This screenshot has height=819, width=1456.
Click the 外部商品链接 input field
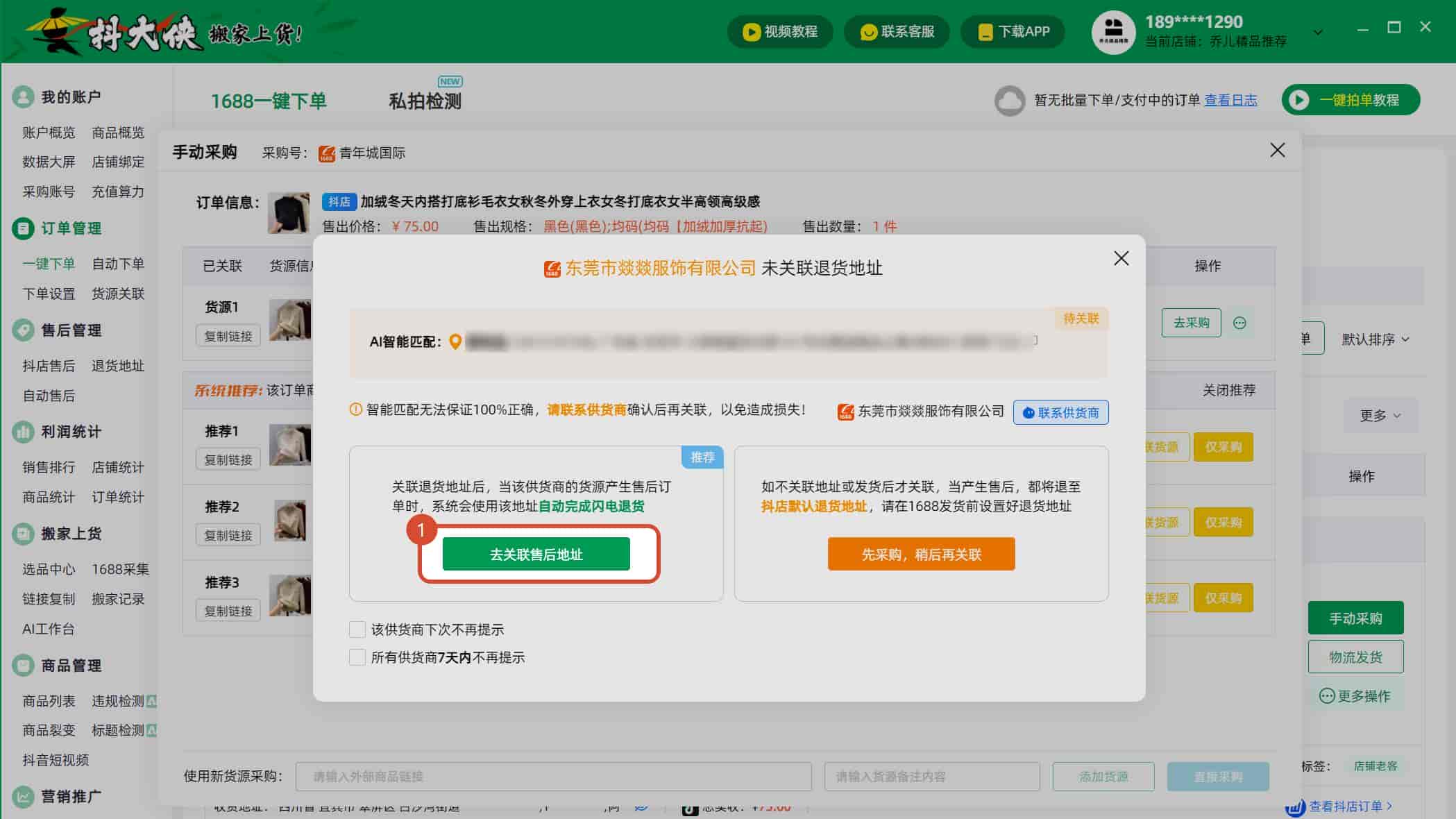click(x=553, y=776)
